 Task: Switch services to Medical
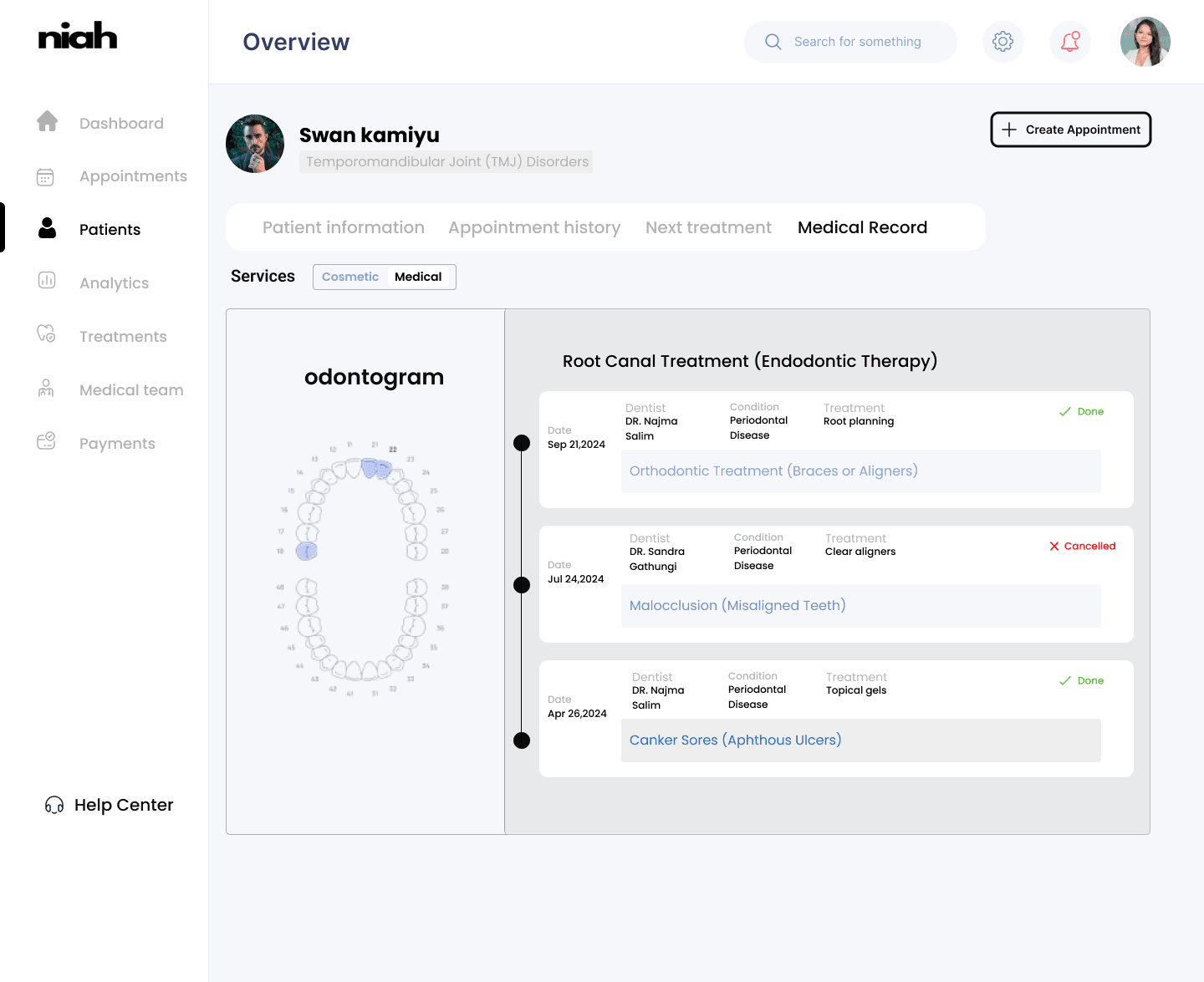click(418, 277)
